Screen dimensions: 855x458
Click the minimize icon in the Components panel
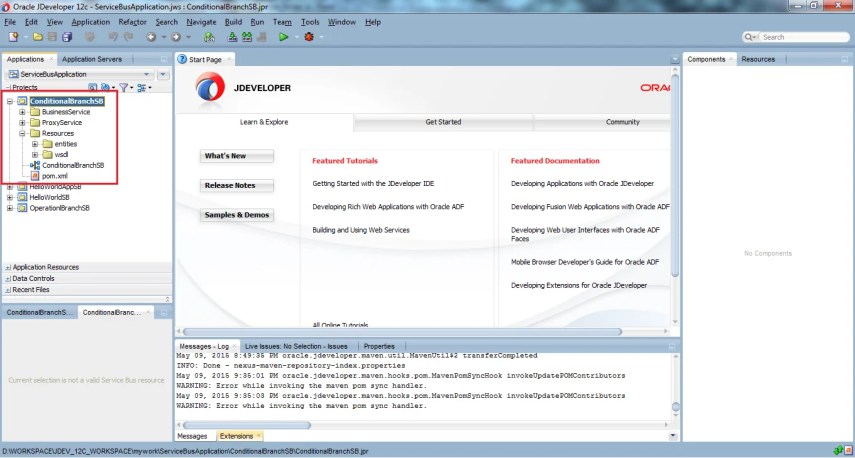[845, 59]
